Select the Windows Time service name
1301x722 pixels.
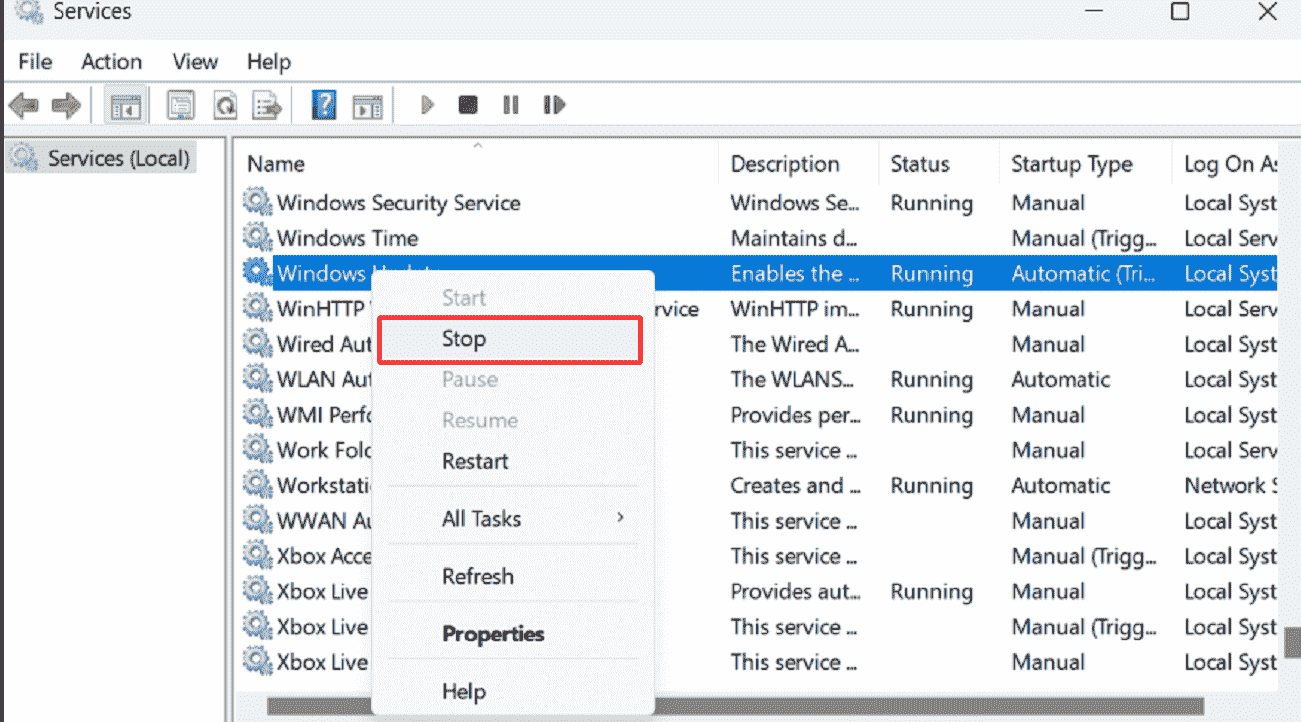click(347, 238)
